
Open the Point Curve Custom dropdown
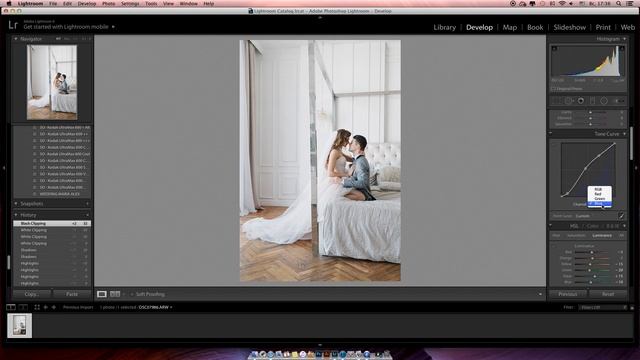click(x=583, y=216)
